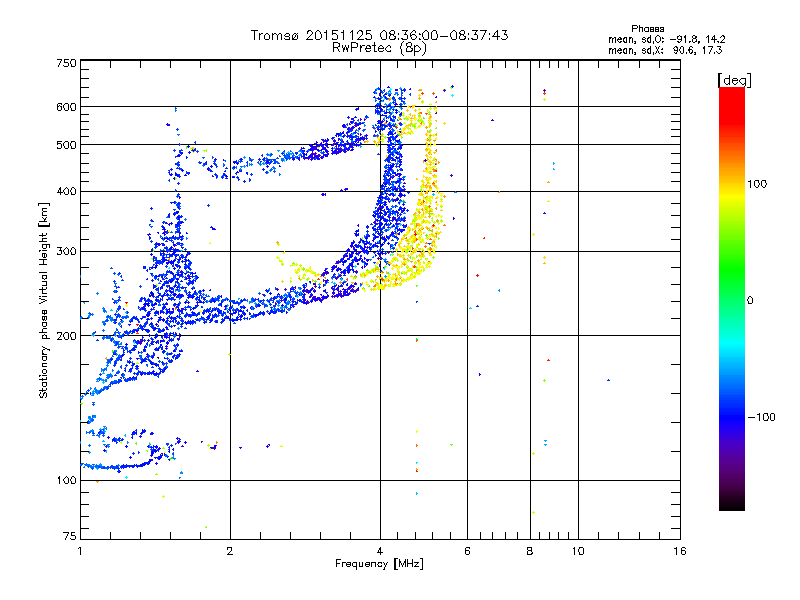The image size is (800, 600).
Task: Select the "RwPretec (8p)" subtitle
Action: click(x=379, y=48)
